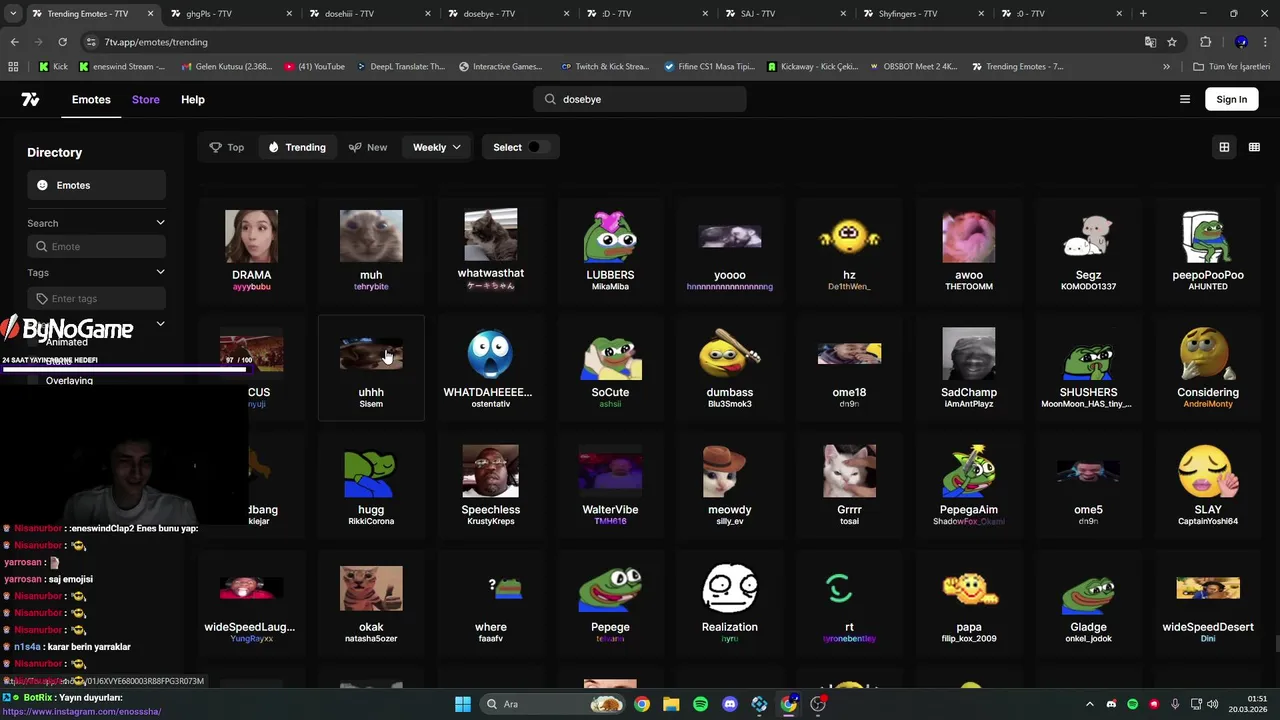This screenshot has width=1280, height=720.
Task: Open File Explorer from the taskbar
Action: click(x=671, y=704)
